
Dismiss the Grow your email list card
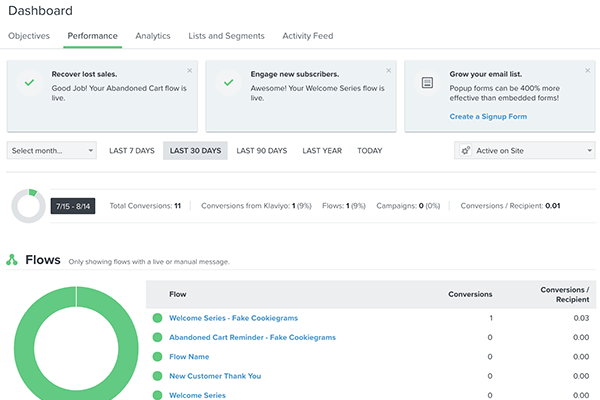[x=587, y=71]
